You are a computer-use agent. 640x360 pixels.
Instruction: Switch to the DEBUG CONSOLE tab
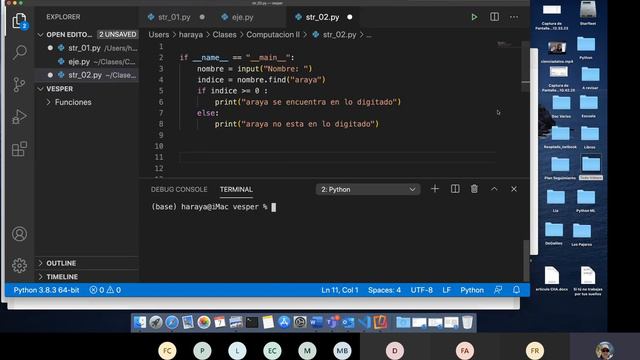(x=179, y=189)
